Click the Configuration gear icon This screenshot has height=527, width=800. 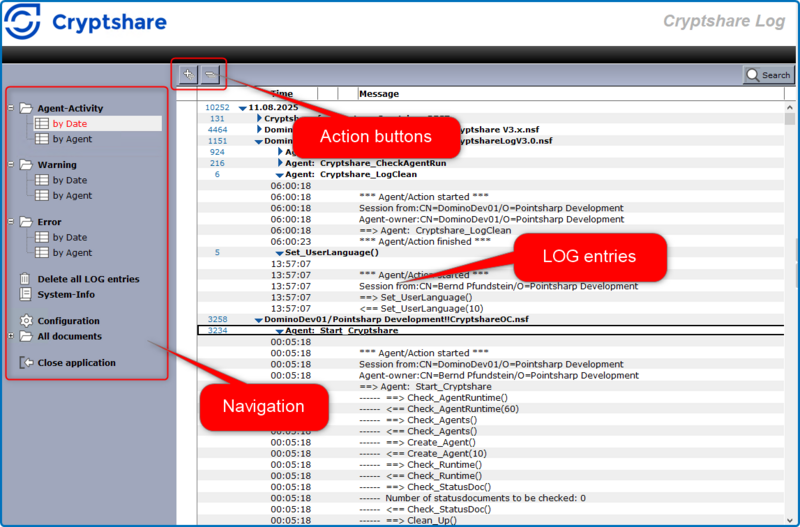click(x=27, y=321)
